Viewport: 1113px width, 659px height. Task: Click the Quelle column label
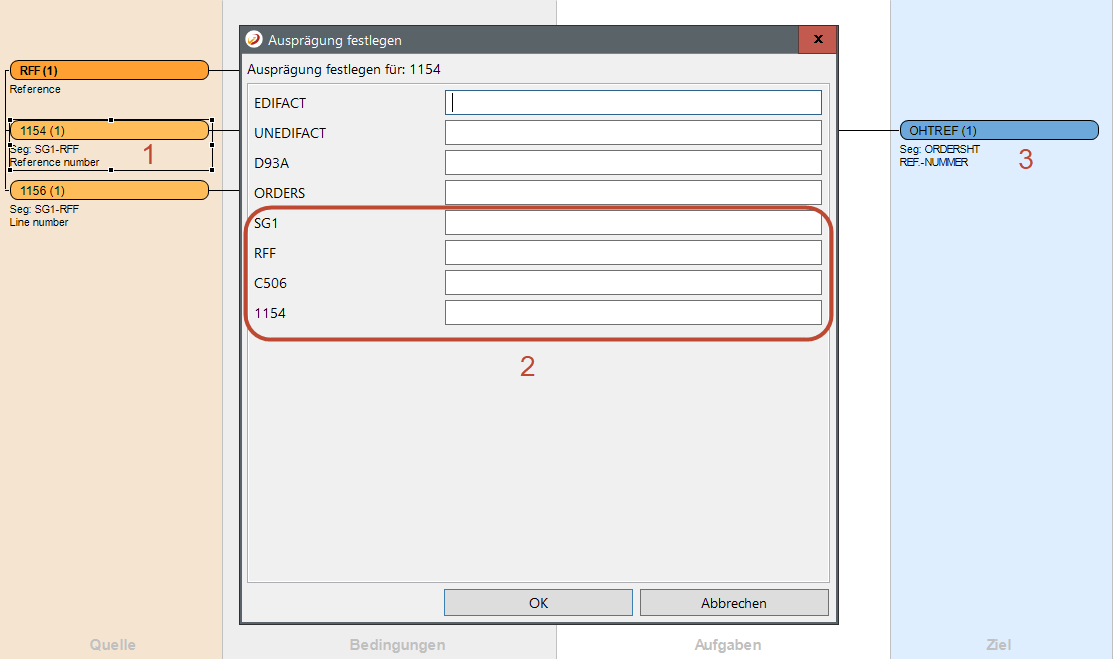pyautogui.click(x=112, y=645)
